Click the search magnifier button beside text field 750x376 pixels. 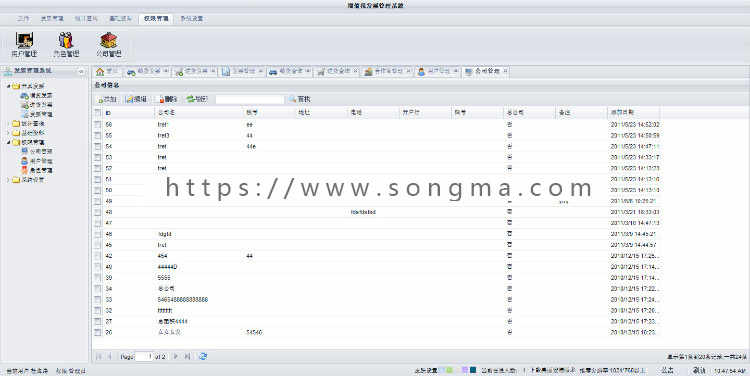pyautogui.click(x=300, y=99)
